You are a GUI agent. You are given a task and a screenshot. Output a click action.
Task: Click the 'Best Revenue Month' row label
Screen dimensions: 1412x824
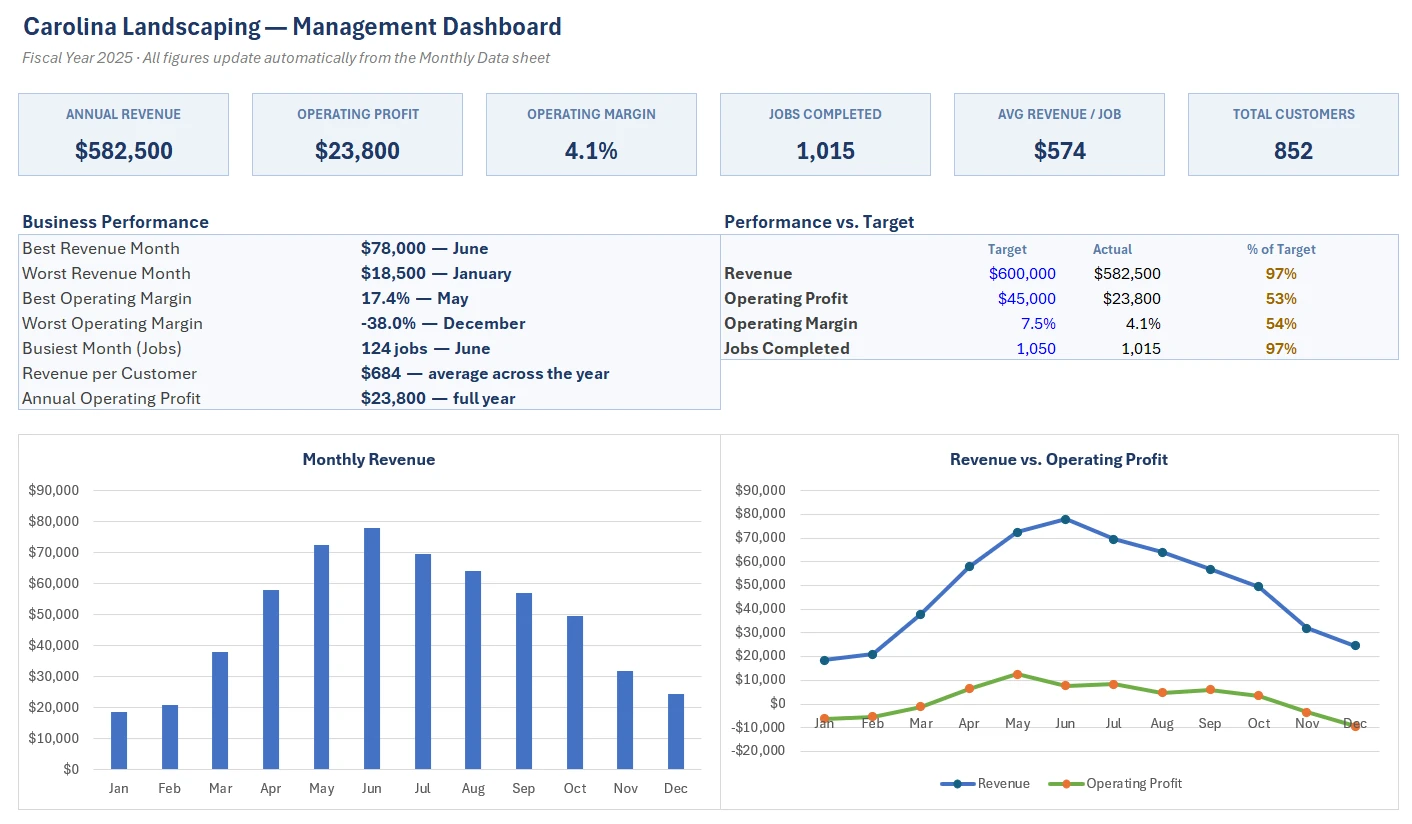(101, 248)
